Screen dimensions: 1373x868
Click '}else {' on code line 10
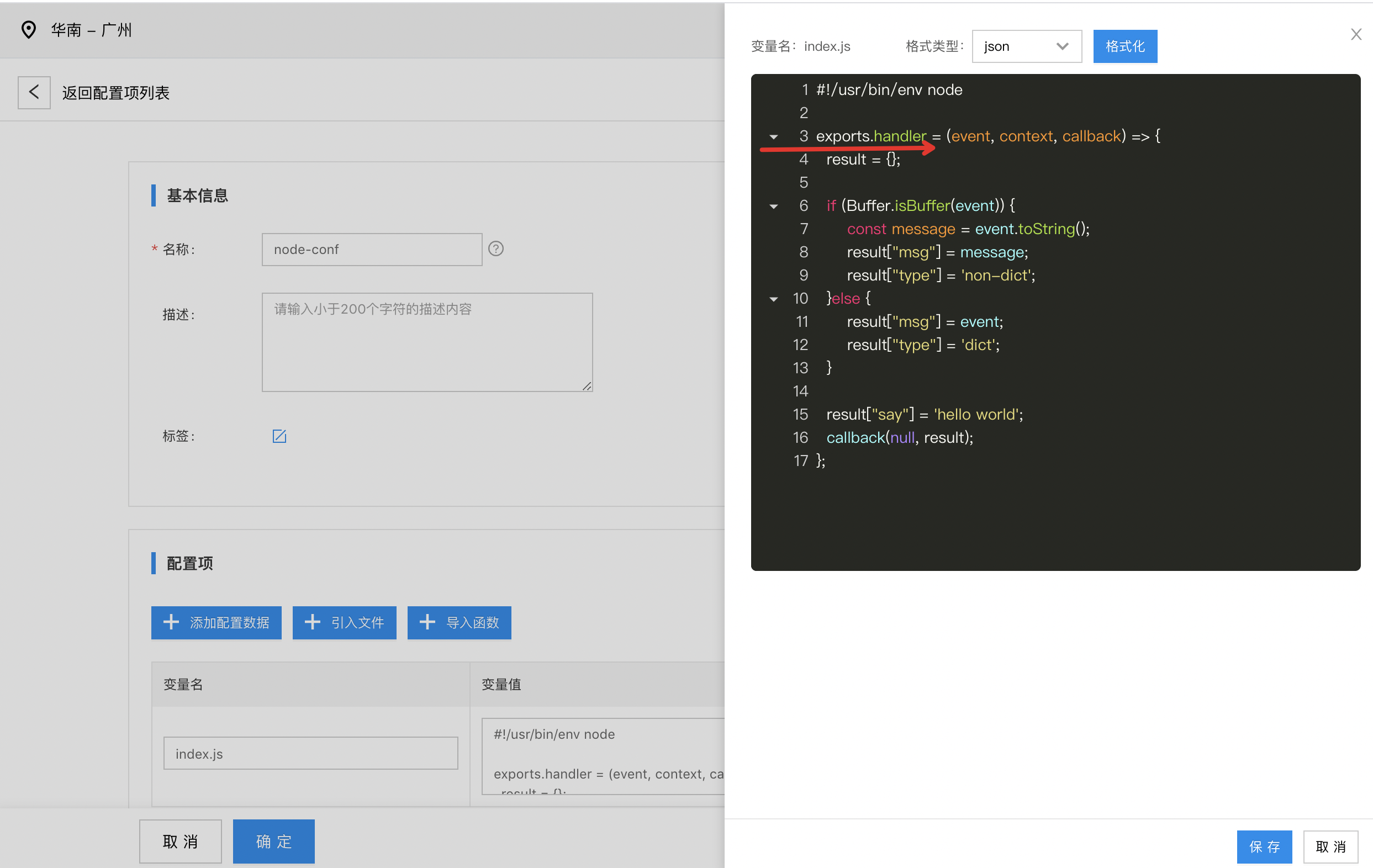point(848,299)
